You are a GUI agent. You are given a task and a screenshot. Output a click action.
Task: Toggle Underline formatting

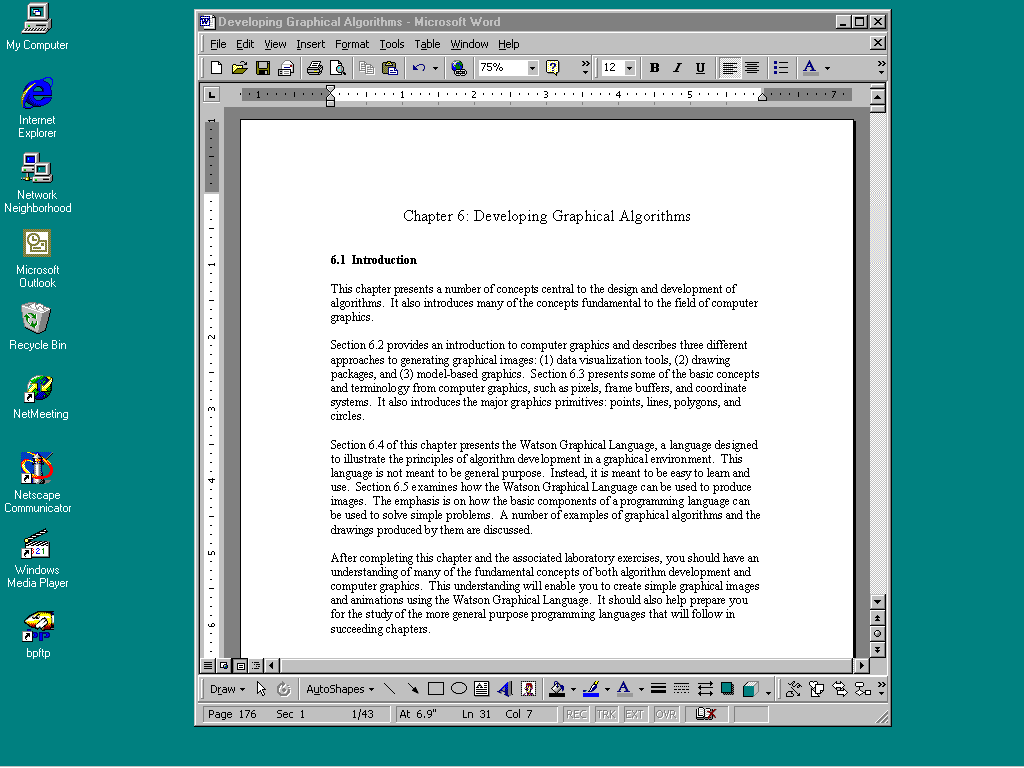700,68
